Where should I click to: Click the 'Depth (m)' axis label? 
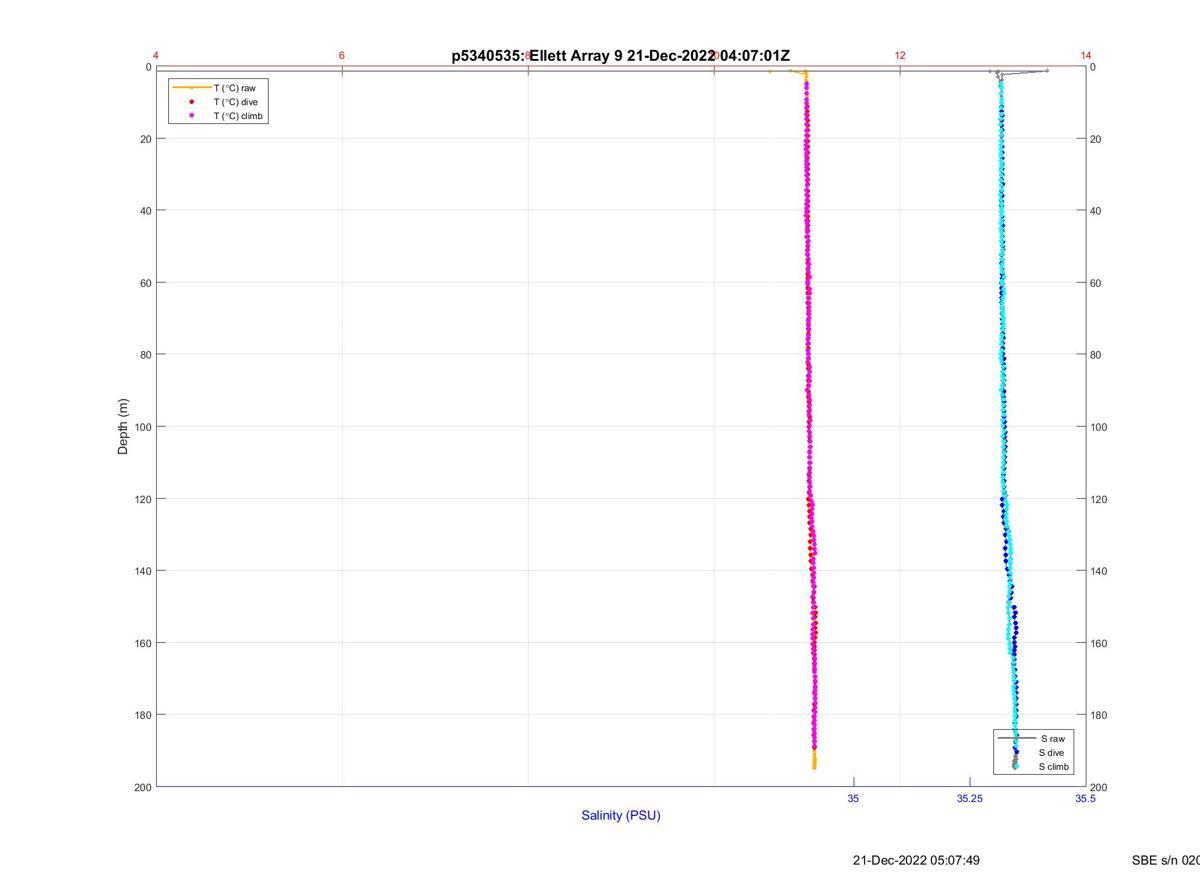123,427
